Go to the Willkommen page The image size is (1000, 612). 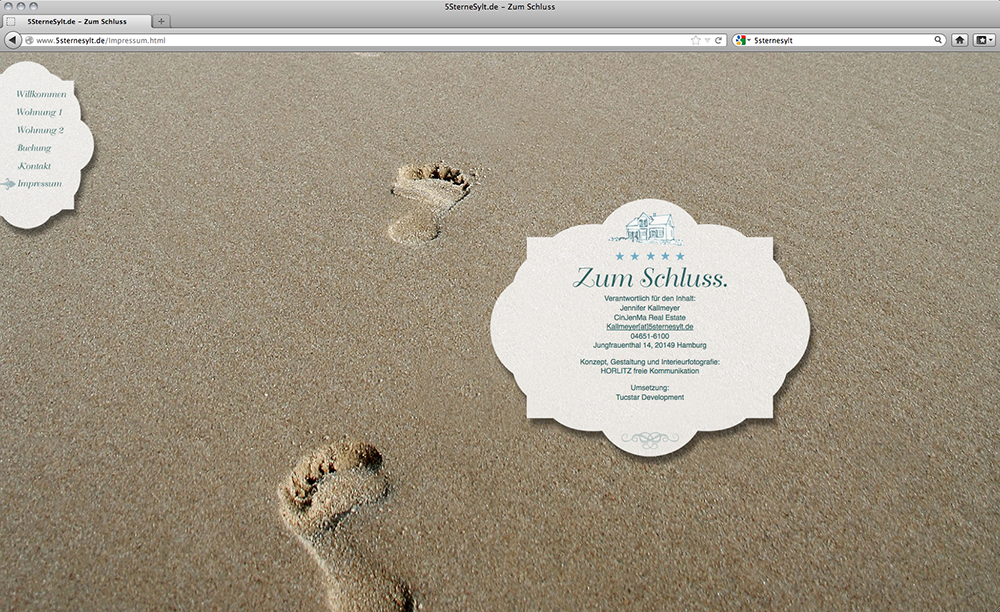(41, 94)
